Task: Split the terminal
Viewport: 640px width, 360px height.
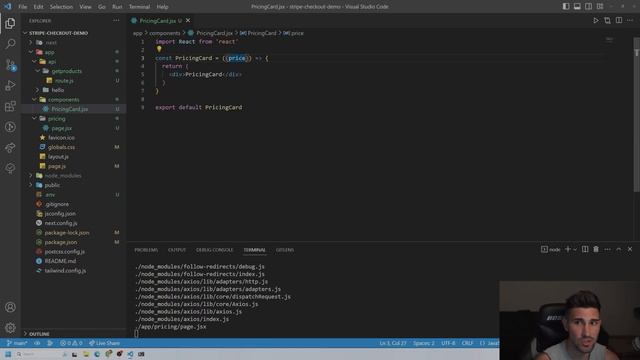Action: click(585, 249)
